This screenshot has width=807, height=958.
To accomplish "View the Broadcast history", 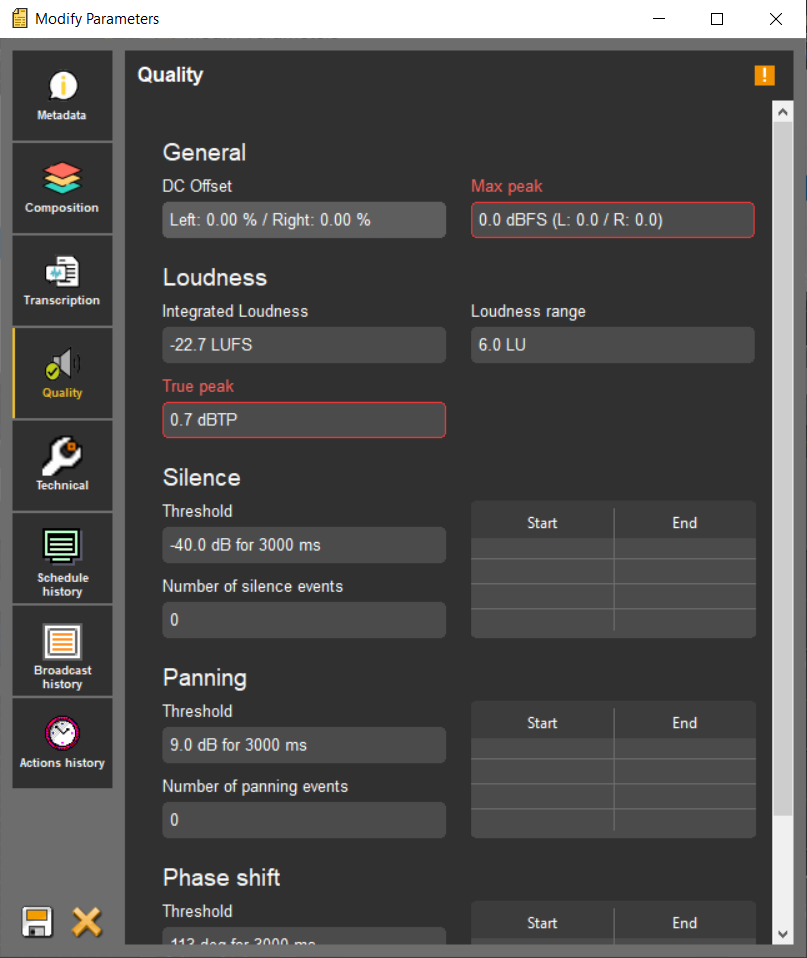I will coord(62,651).
